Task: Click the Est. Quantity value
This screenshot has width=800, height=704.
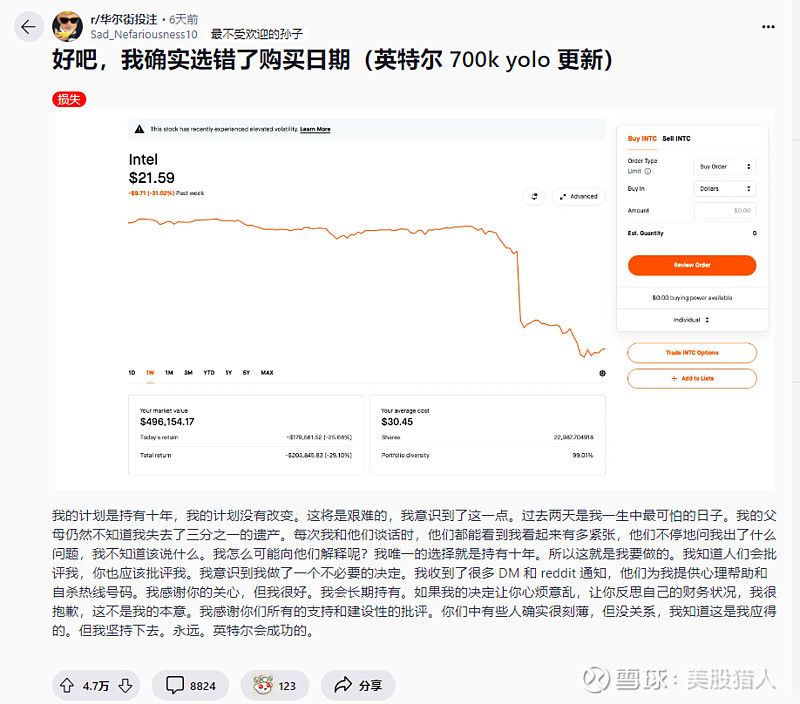Action: [x=755, y=233]
